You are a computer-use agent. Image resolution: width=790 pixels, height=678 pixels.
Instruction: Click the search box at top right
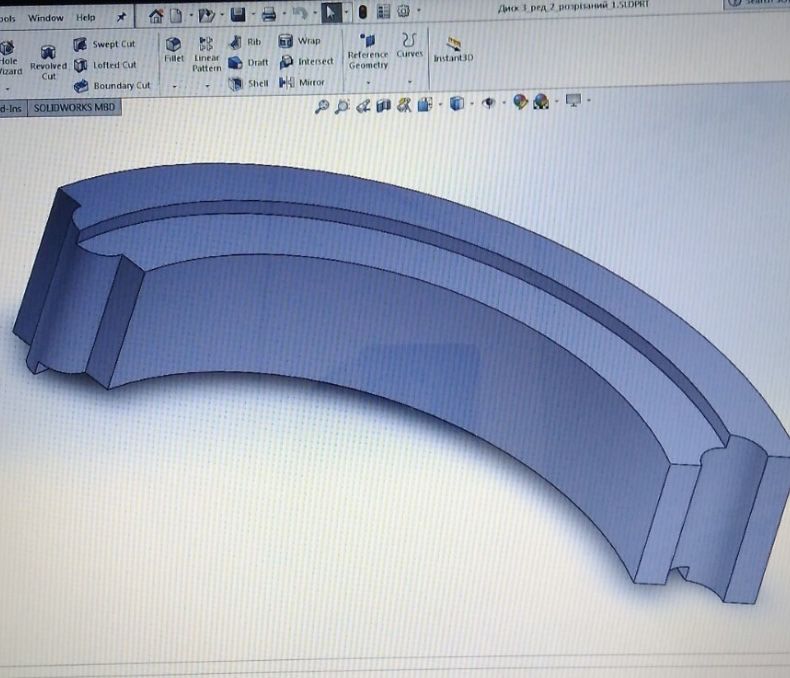click(x=757, y=3)
